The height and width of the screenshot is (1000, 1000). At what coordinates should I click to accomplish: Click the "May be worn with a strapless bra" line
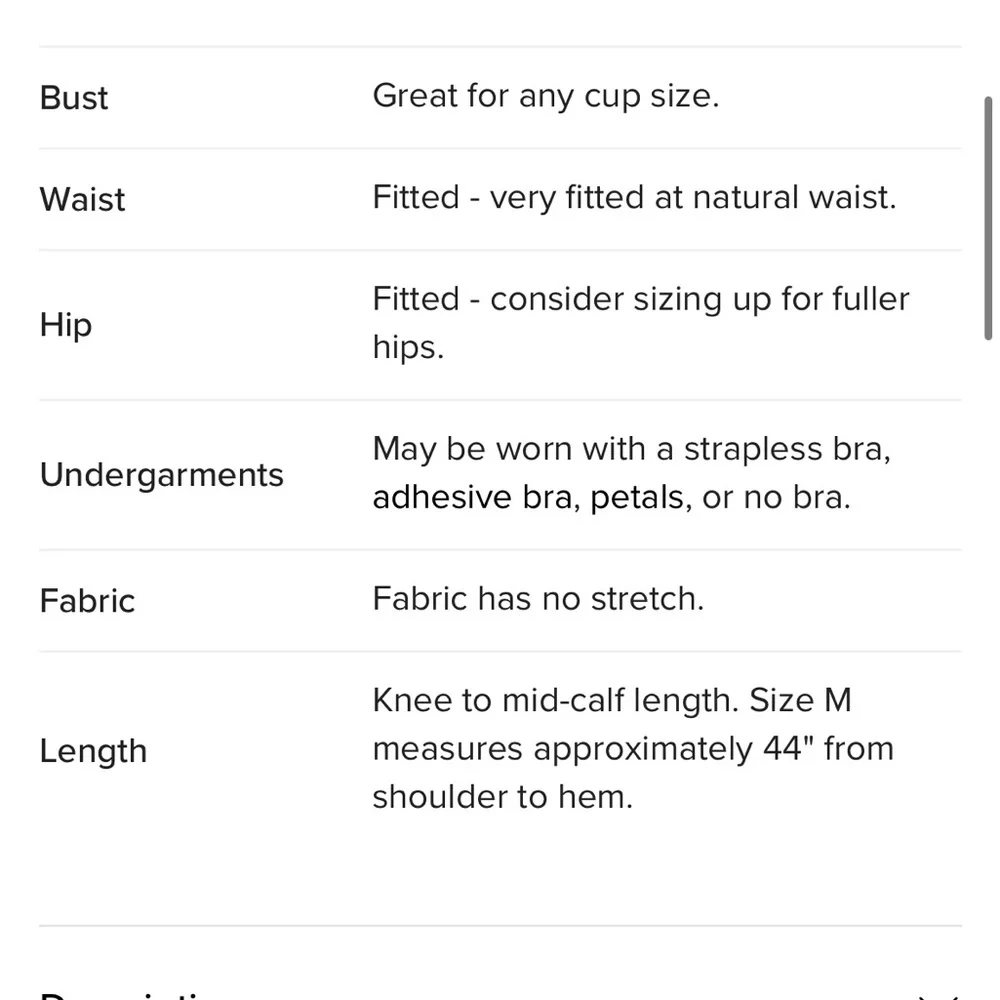pos(631,449)
